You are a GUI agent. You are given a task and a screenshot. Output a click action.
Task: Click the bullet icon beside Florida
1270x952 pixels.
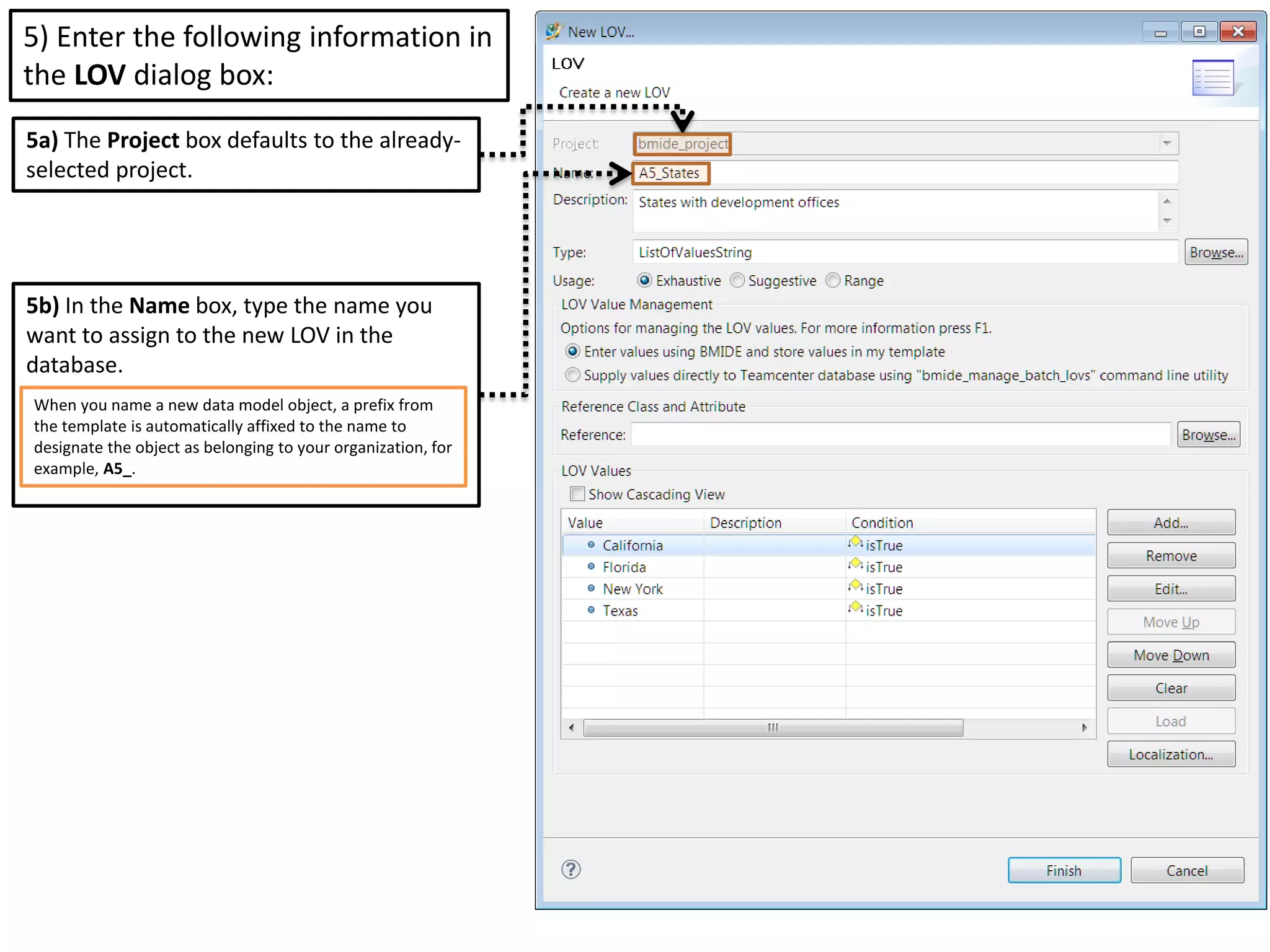591,566
